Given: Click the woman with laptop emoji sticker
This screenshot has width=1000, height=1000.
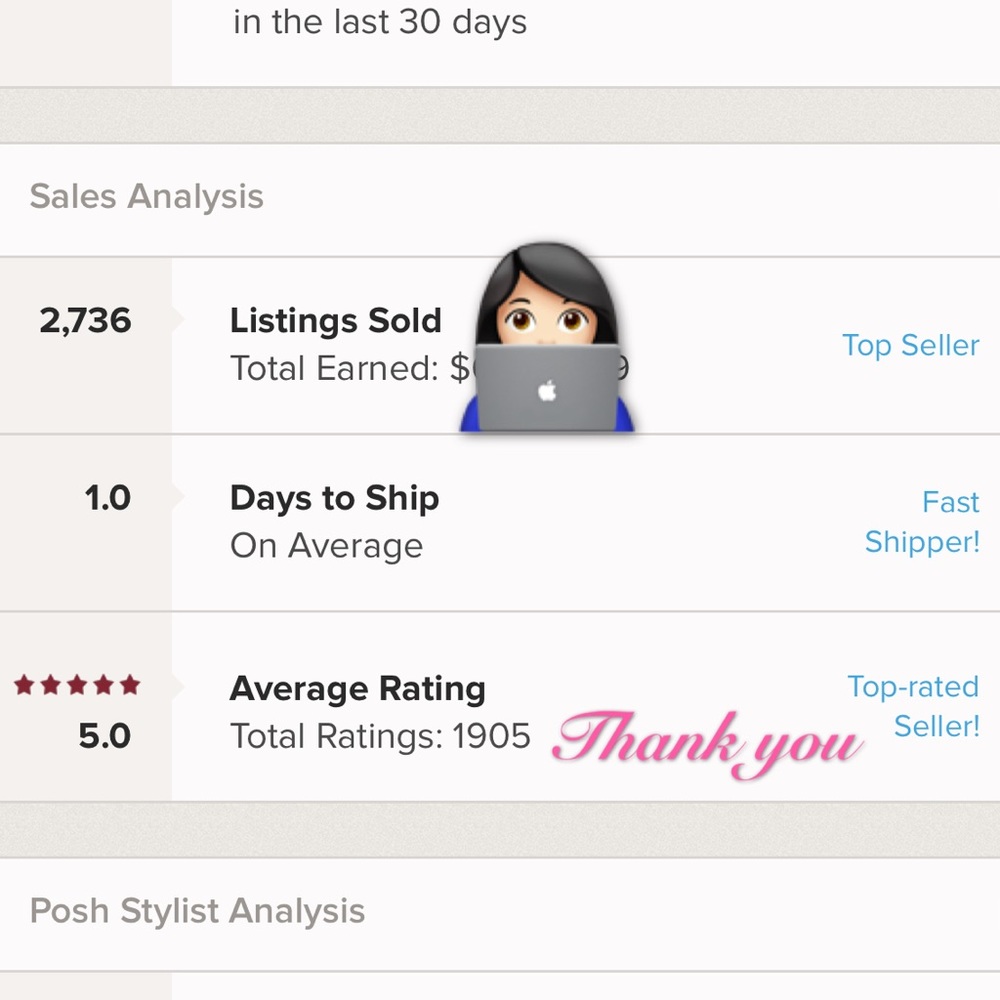Looking at the screenshot, I should coord(547,337).
